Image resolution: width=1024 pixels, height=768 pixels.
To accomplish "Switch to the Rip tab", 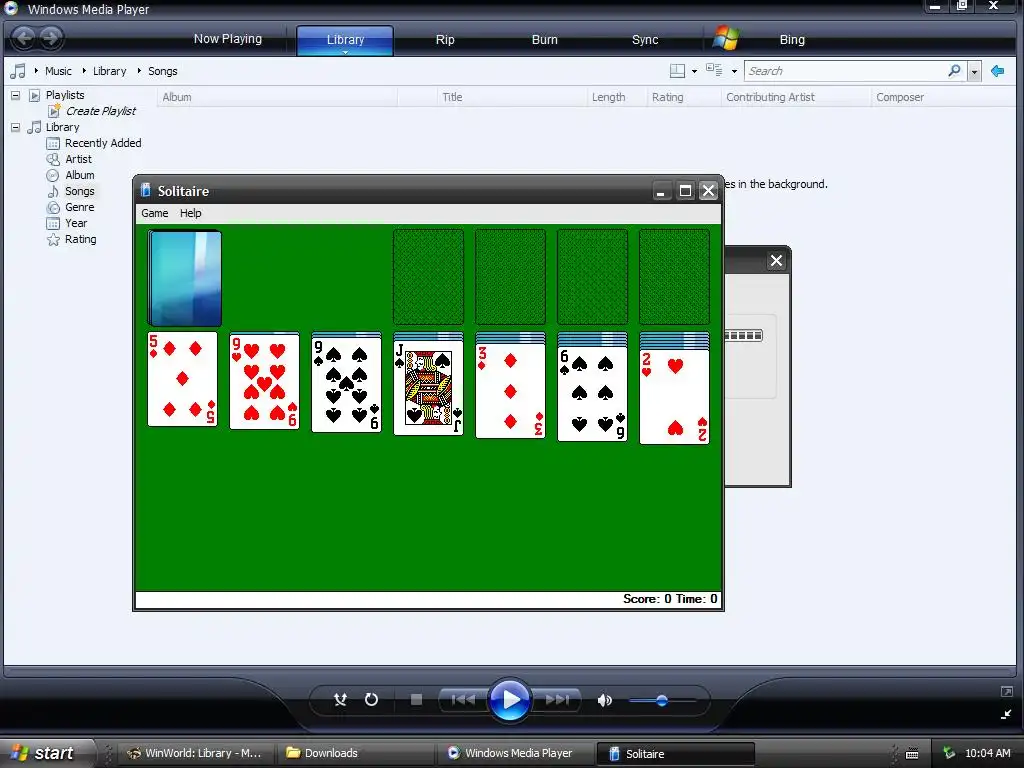I will click(x=445, y=39).
